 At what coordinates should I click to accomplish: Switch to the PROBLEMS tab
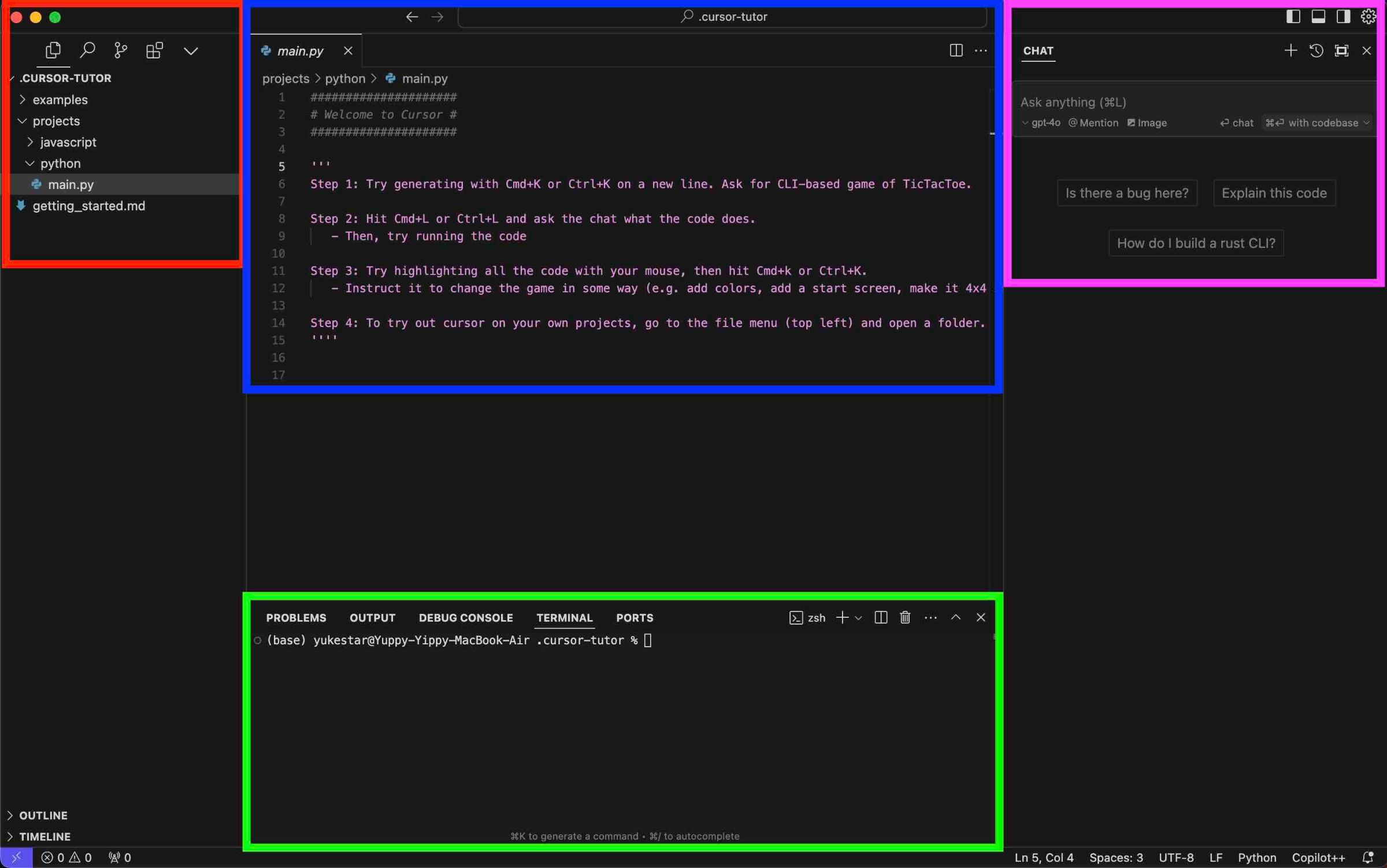(296, 618)
